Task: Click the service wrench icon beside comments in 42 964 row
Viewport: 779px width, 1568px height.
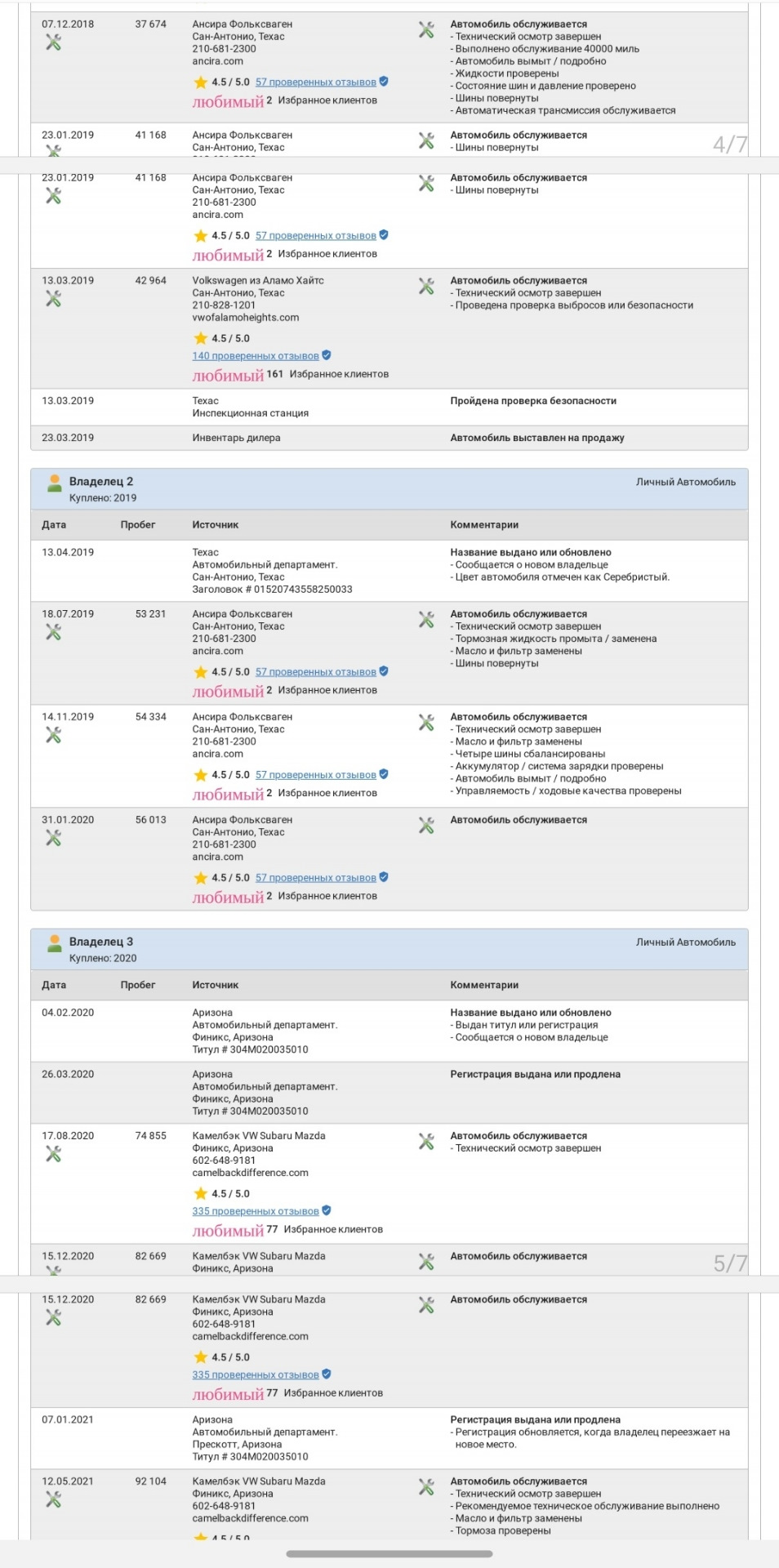Action: (x=426, y=287)
